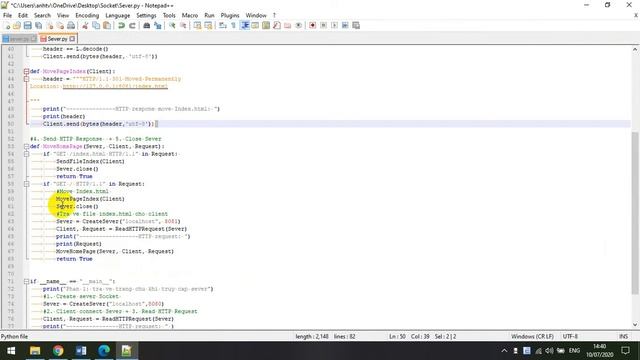Viewport: 640px width, 360px height.
Task: Open the Search menu
Action: pos(42,15)
